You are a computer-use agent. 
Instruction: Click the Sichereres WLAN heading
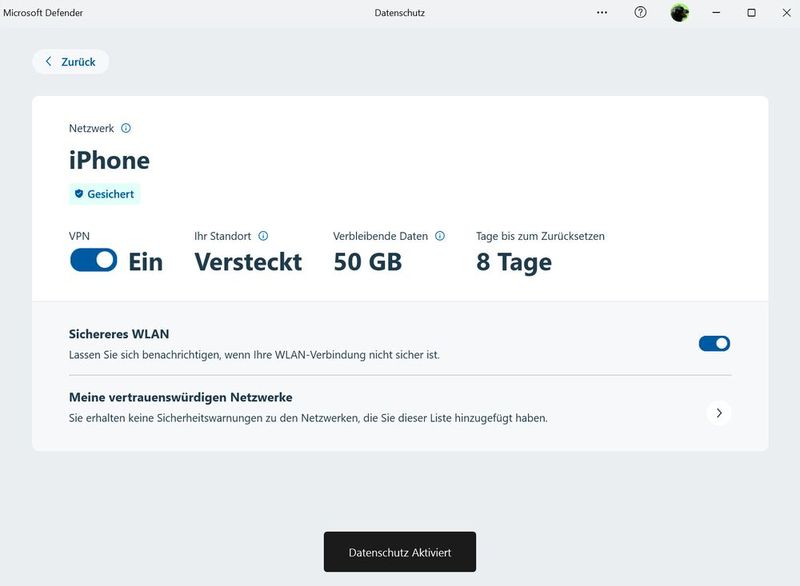tap(119, 334)
